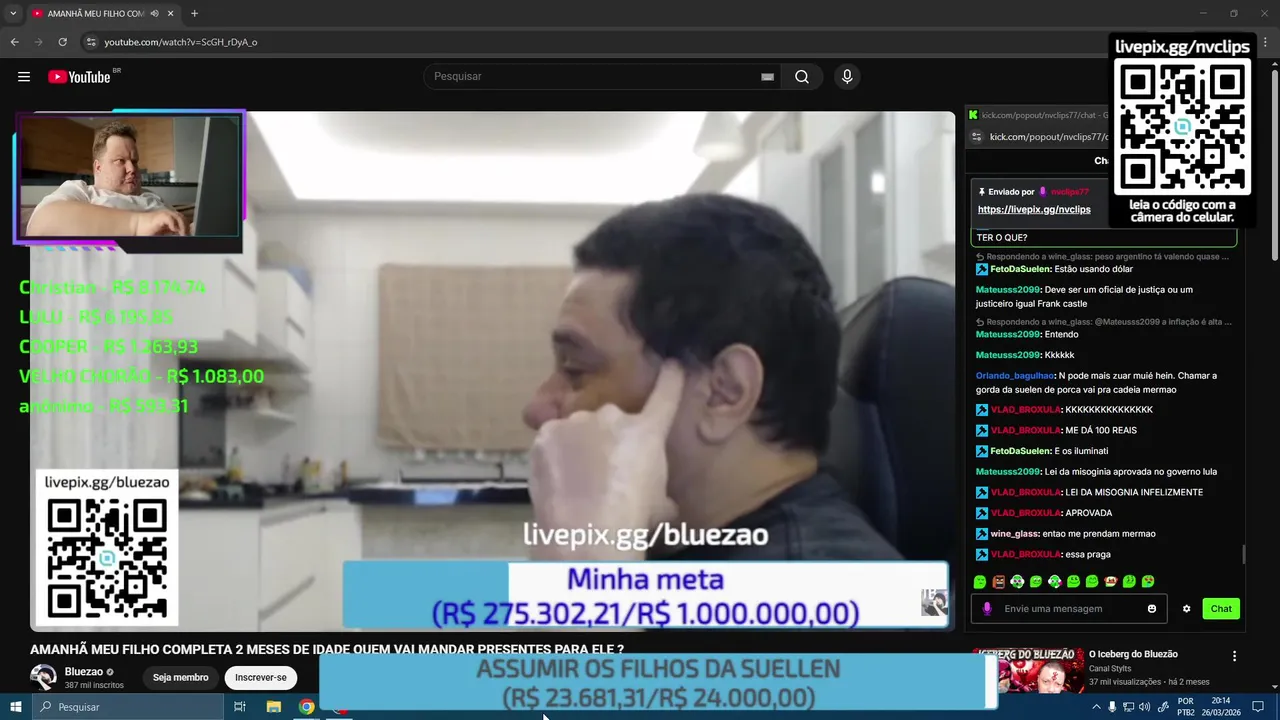This screenshot has height=720, width=1280.
Task: Open the on-screen keyboard in YouTube search
Action: coord(767,77)
